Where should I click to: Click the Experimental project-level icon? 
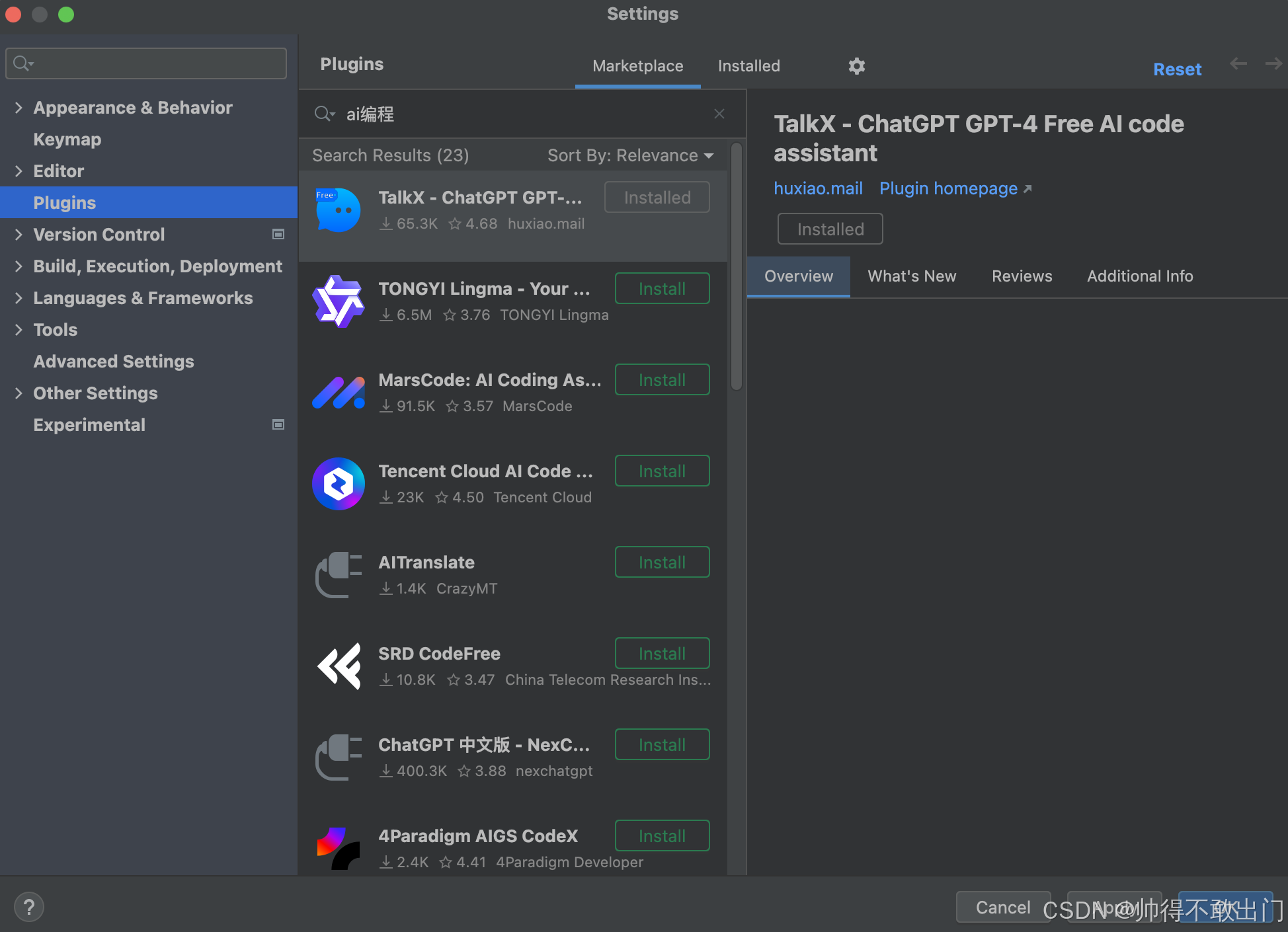click(278, 424)
